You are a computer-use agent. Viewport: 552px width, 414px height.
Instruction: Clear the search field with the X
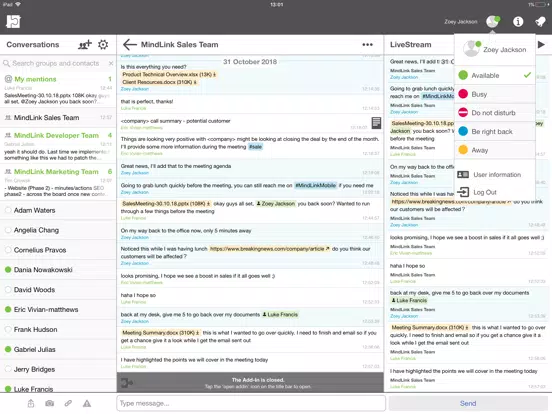(111, 63)
